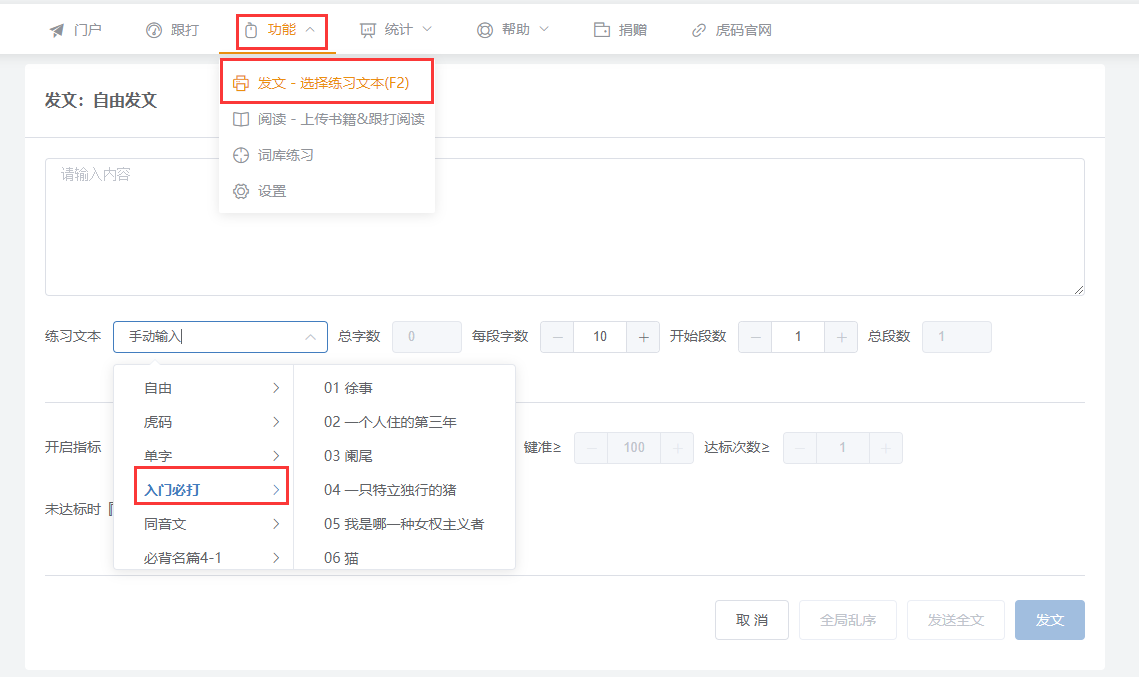Click the wallet icon next to 捐赠
Image resolution: width=1139 pixels, height=677 pixels.
pyautogui.click(x=602, y=30)
